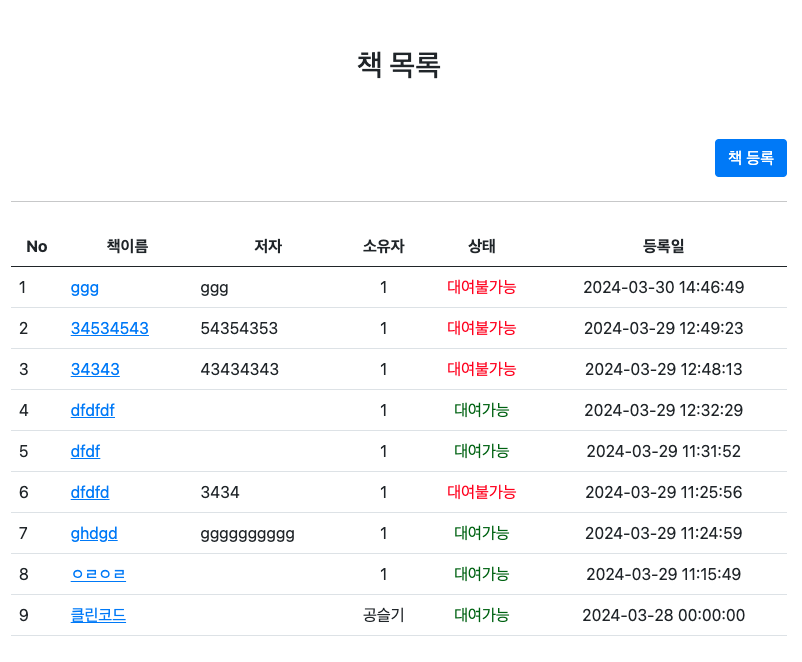Open the ㅇㄹㅇㄹ book link

(x=98, y=574)
